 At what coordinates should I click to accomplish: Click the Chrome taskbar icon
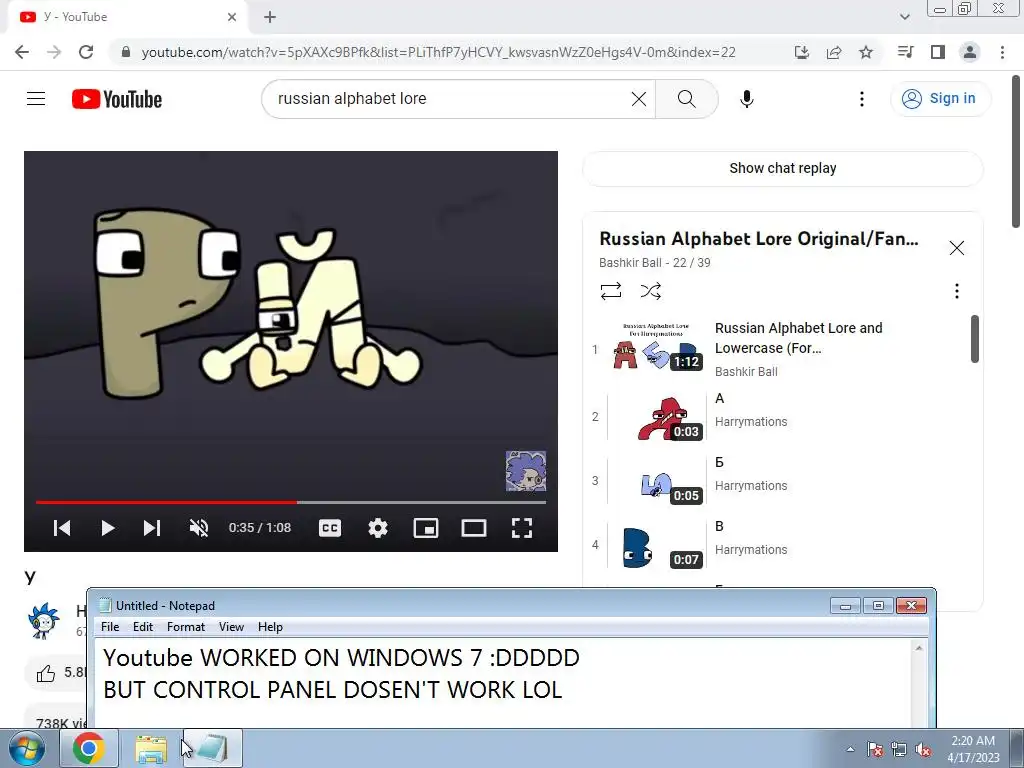coord(89,748)
